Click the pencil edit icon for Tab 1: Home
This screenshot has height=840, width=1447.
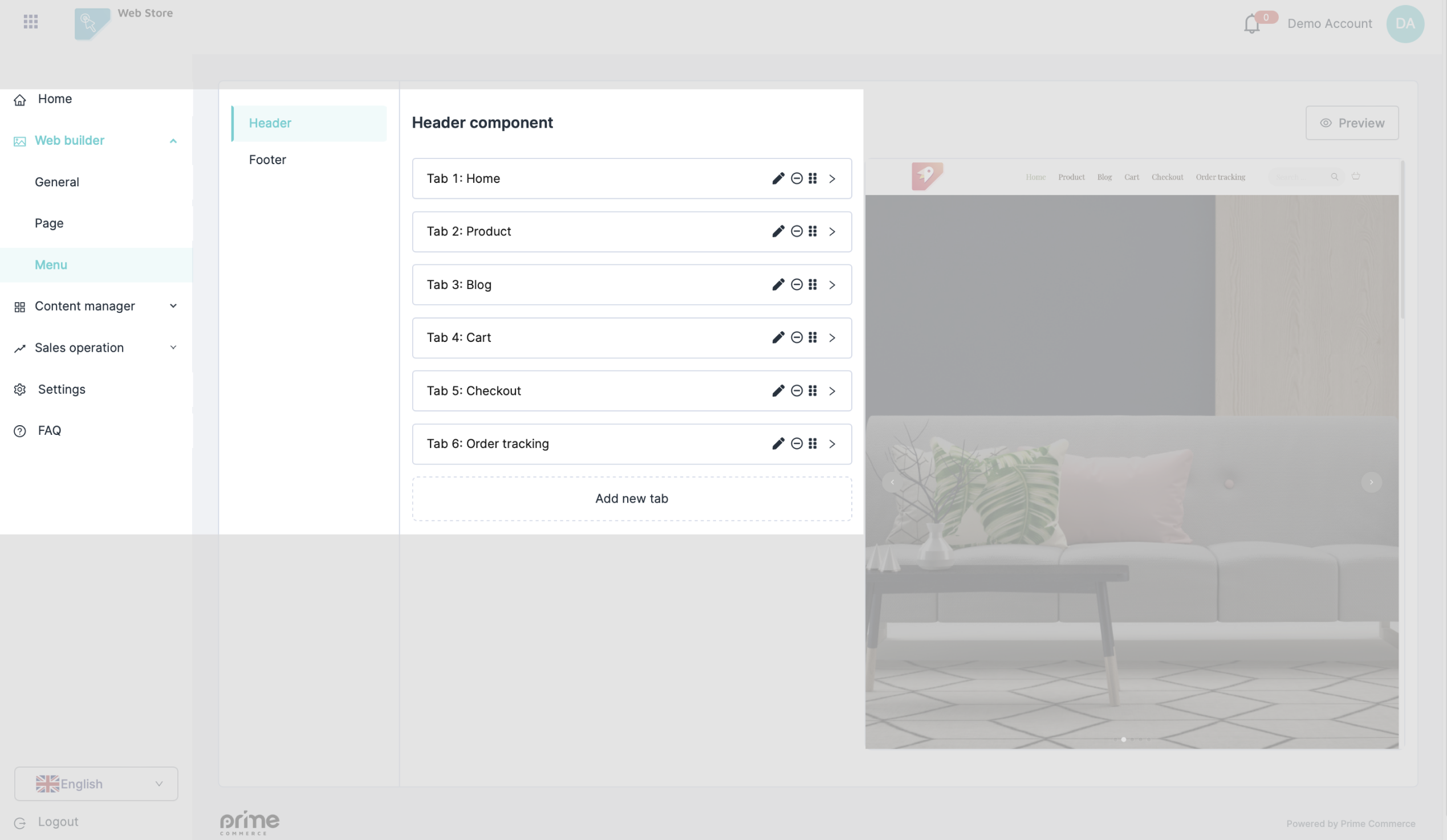click(x=778, y=178)
